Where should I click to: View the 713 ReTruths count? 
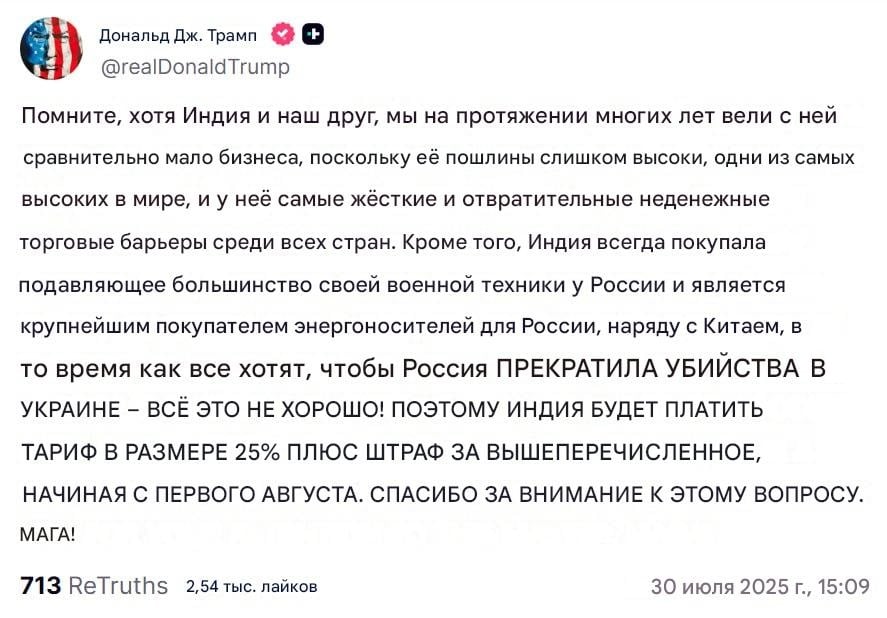[94, 585]
